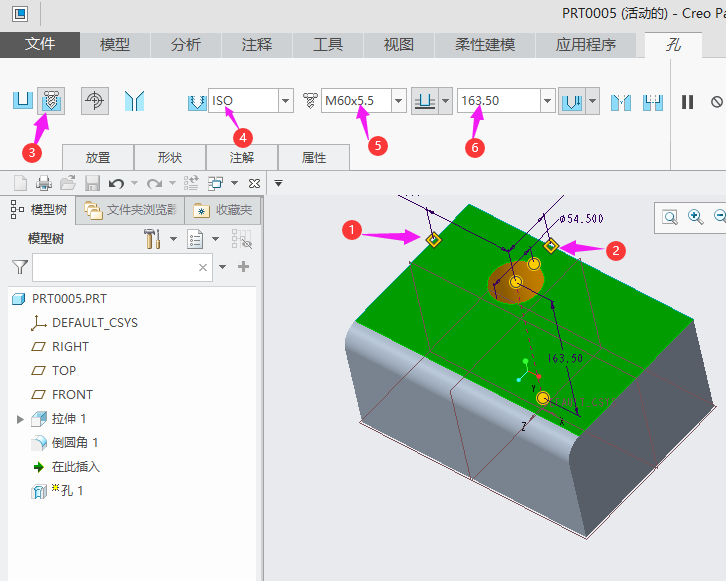Click the save icon

click(92, 183)
